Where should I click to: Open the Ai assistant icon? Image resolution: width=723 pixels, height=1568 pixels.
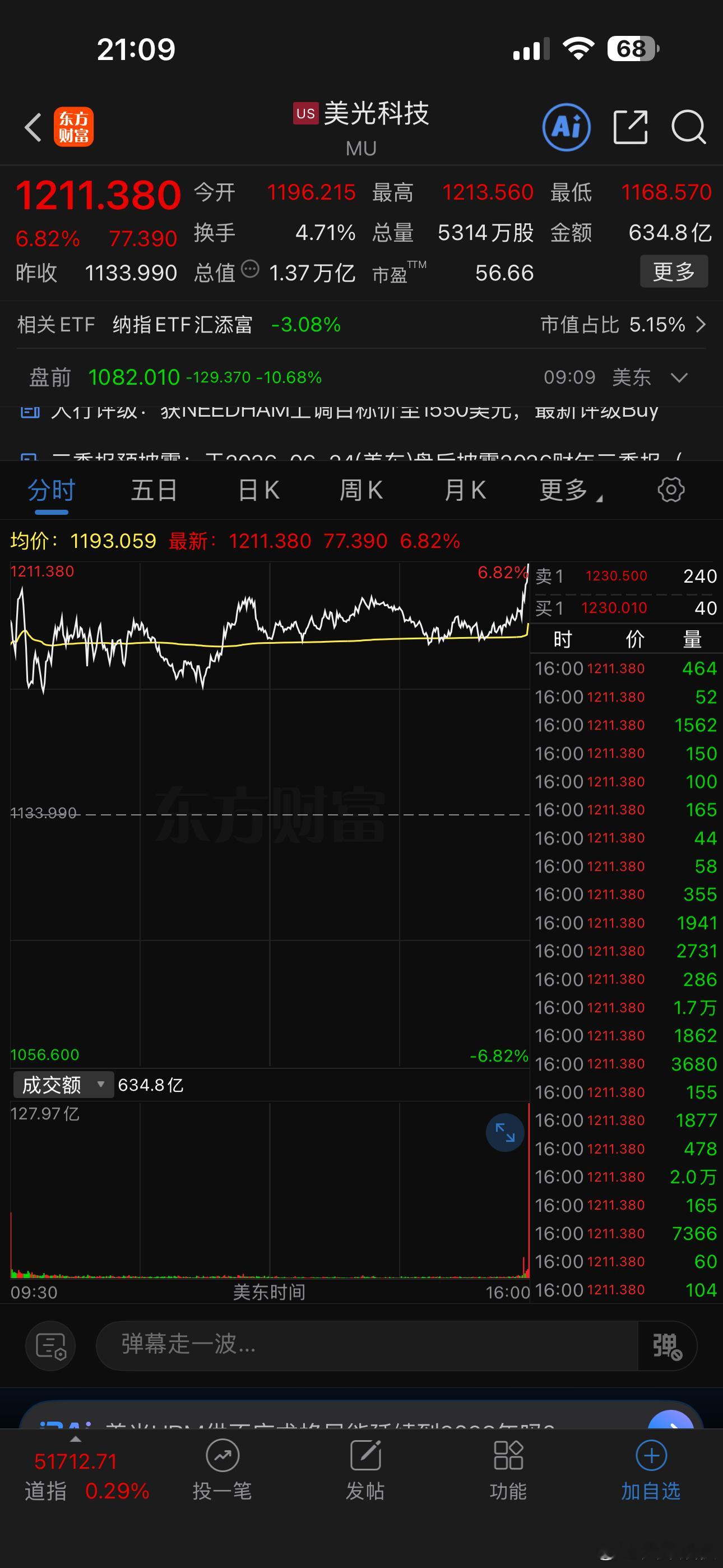(x=566, y=127)
